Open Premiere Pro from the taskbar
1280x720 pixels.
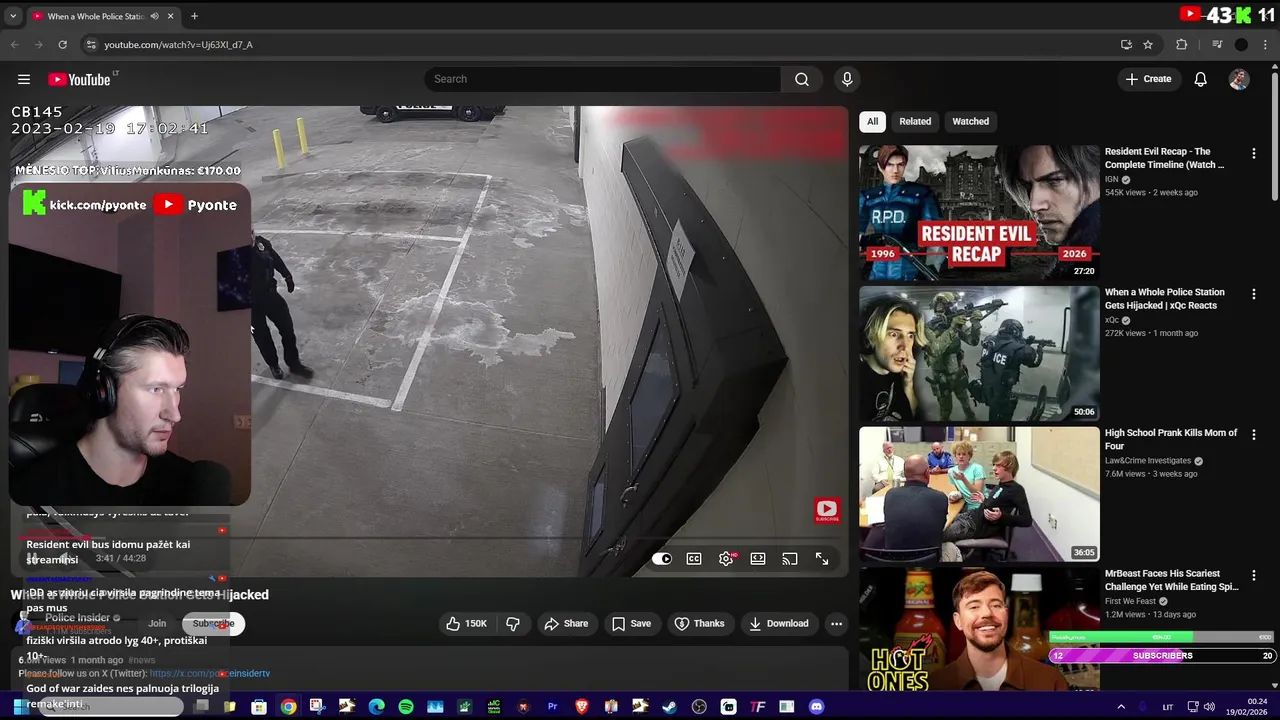pyautogui.click(x=552, y=707)
